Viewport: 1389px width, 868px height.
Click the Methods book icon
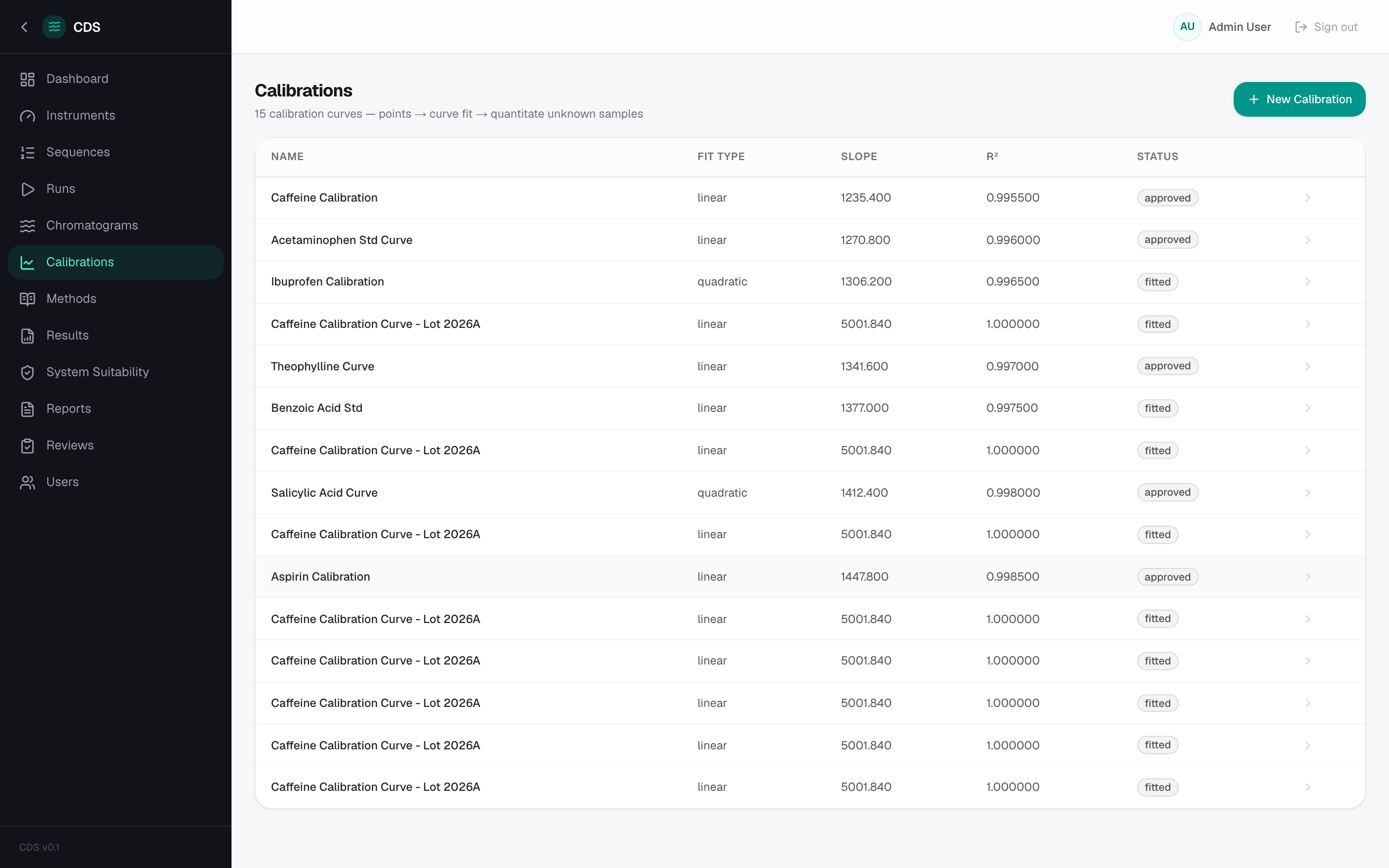pos(27,299)
